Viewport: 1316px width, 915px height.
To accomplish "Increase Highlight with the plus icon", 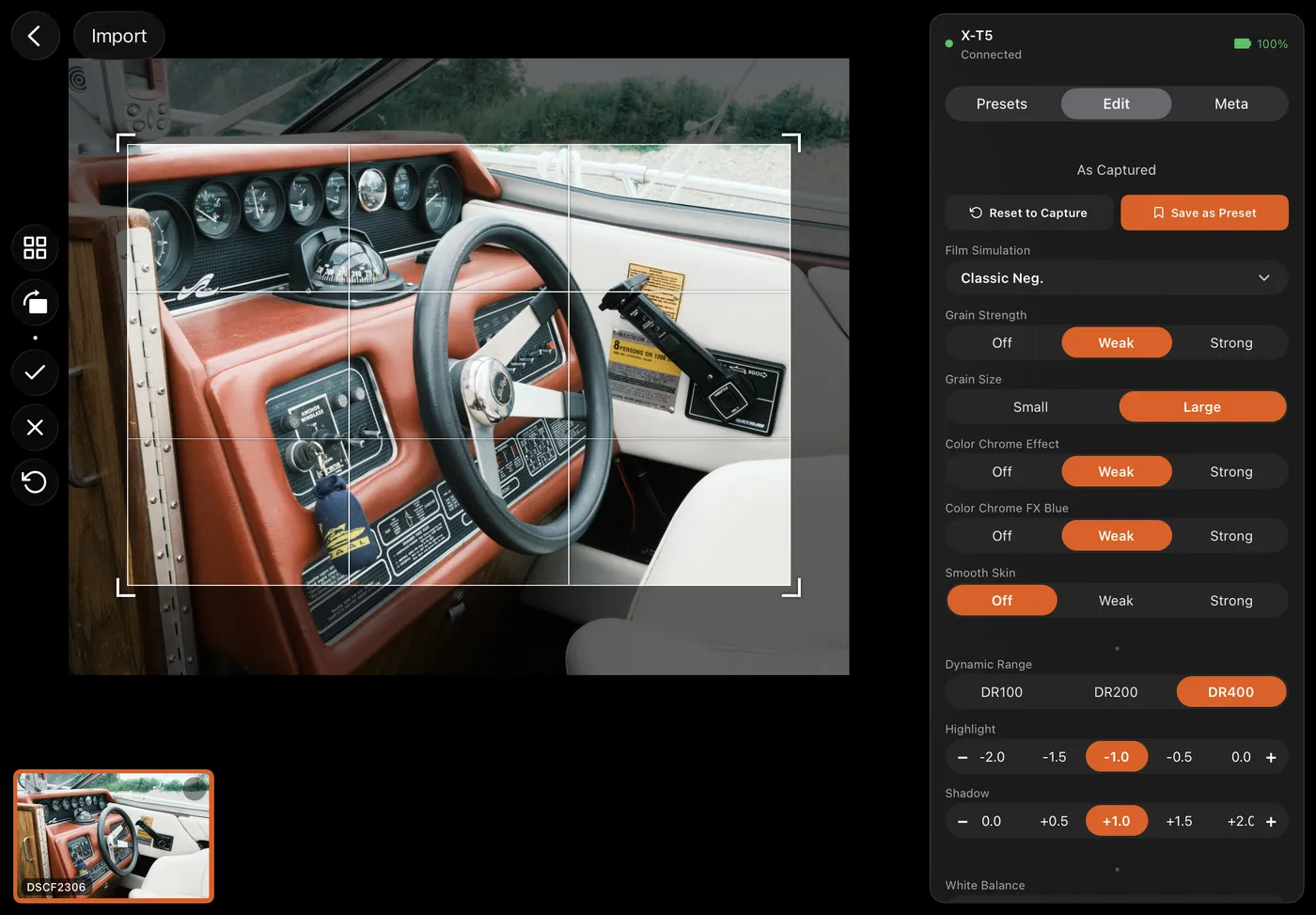I will [x=1271, y=757].
